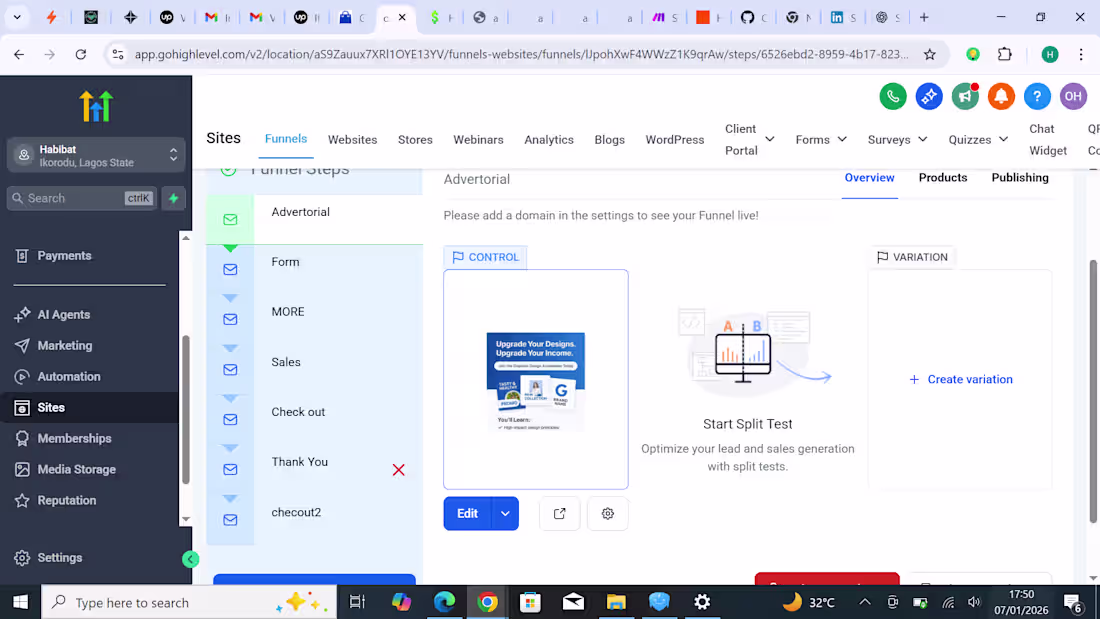Open WordPress tab
This screenshot has width=1100, height=619.
point(675,140)
